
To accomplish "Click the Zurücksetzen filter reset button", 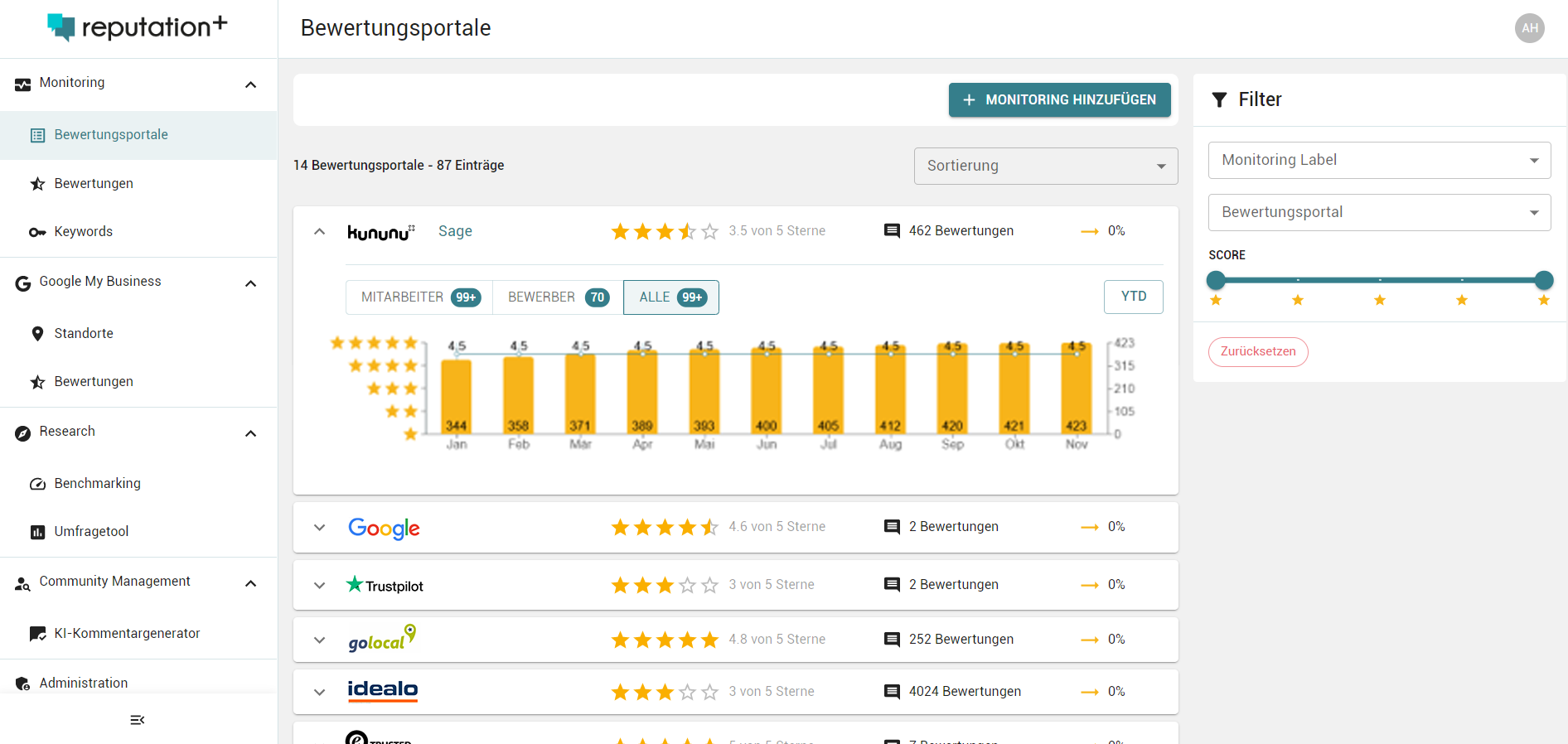I will click(x=1257, y=351).
